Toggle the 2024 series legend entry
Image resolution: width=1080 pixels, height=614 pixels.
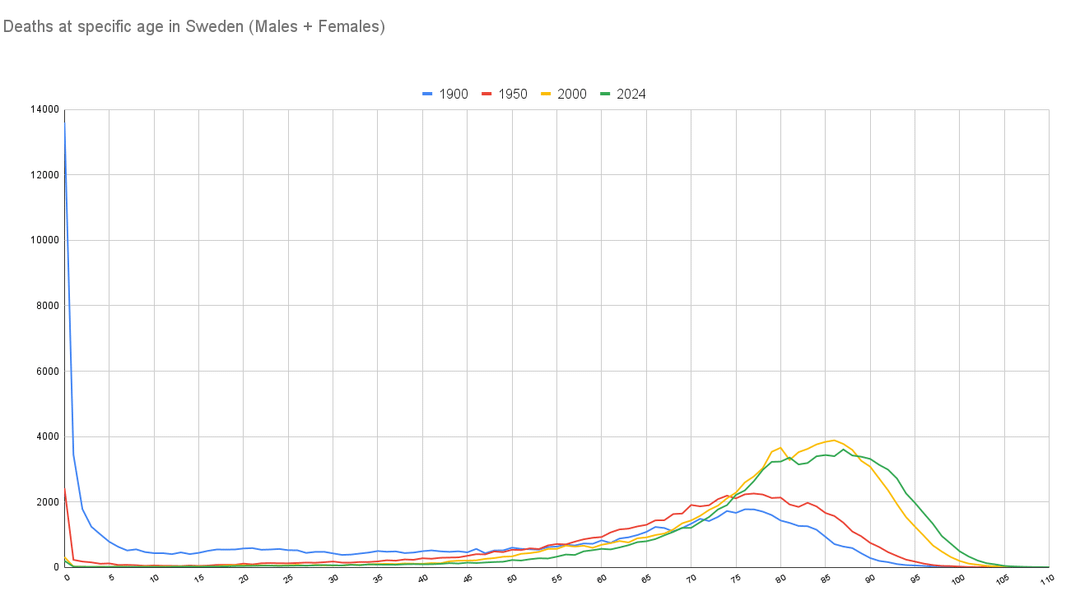tap(631, 94)
